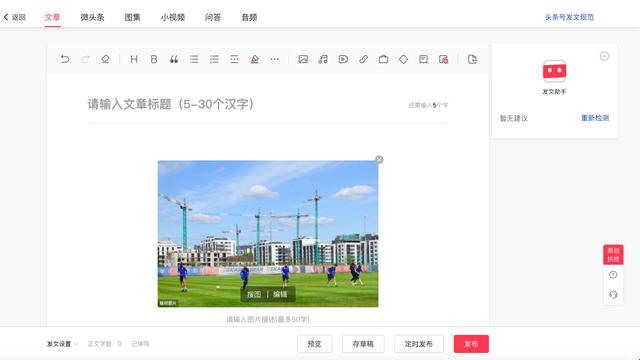Viewport: 640px width, 360px height.
Task: Open the 小视频 tab
Action: point(173,17)
